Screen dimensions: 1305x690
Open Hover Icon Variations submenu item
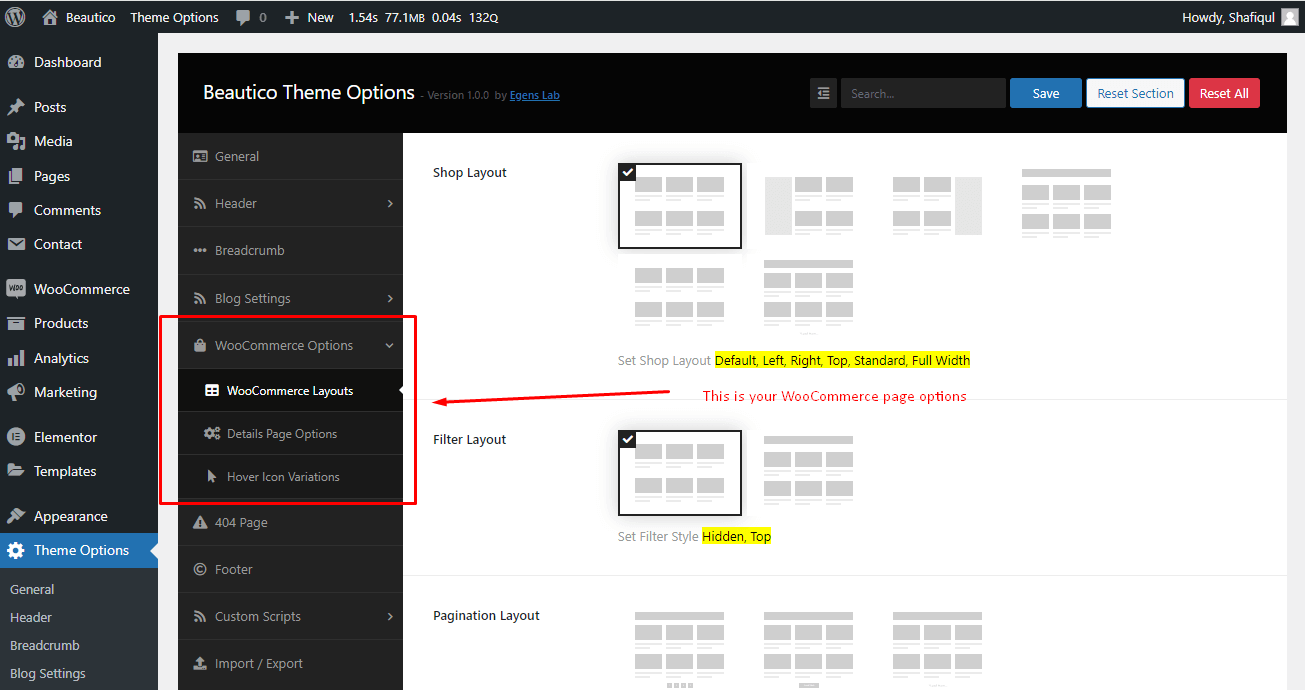[x=290, y=477]
